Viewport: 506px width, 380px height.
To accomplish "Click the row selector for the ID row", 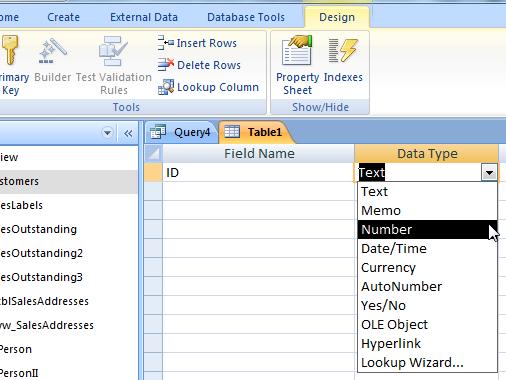I will point(153,173).
